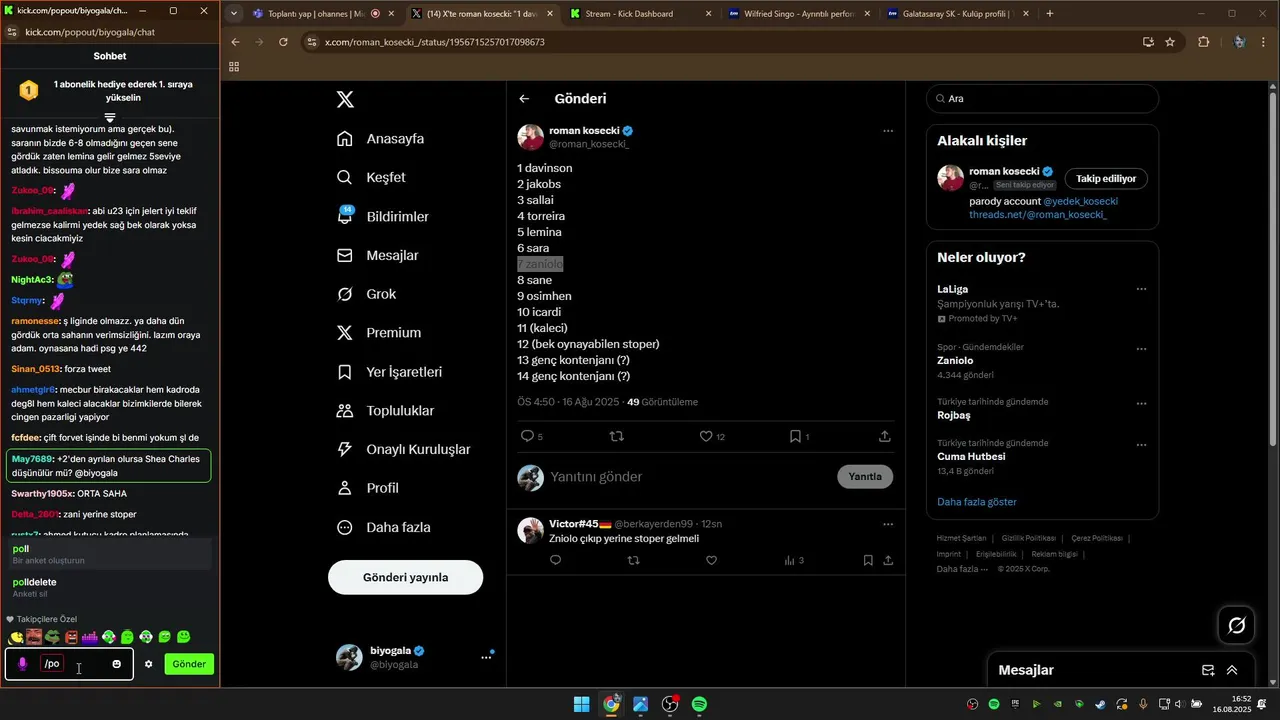The image size is (1280, 720).
Task: Open a new Chrome tab
Action: (x=1049, y=14)
